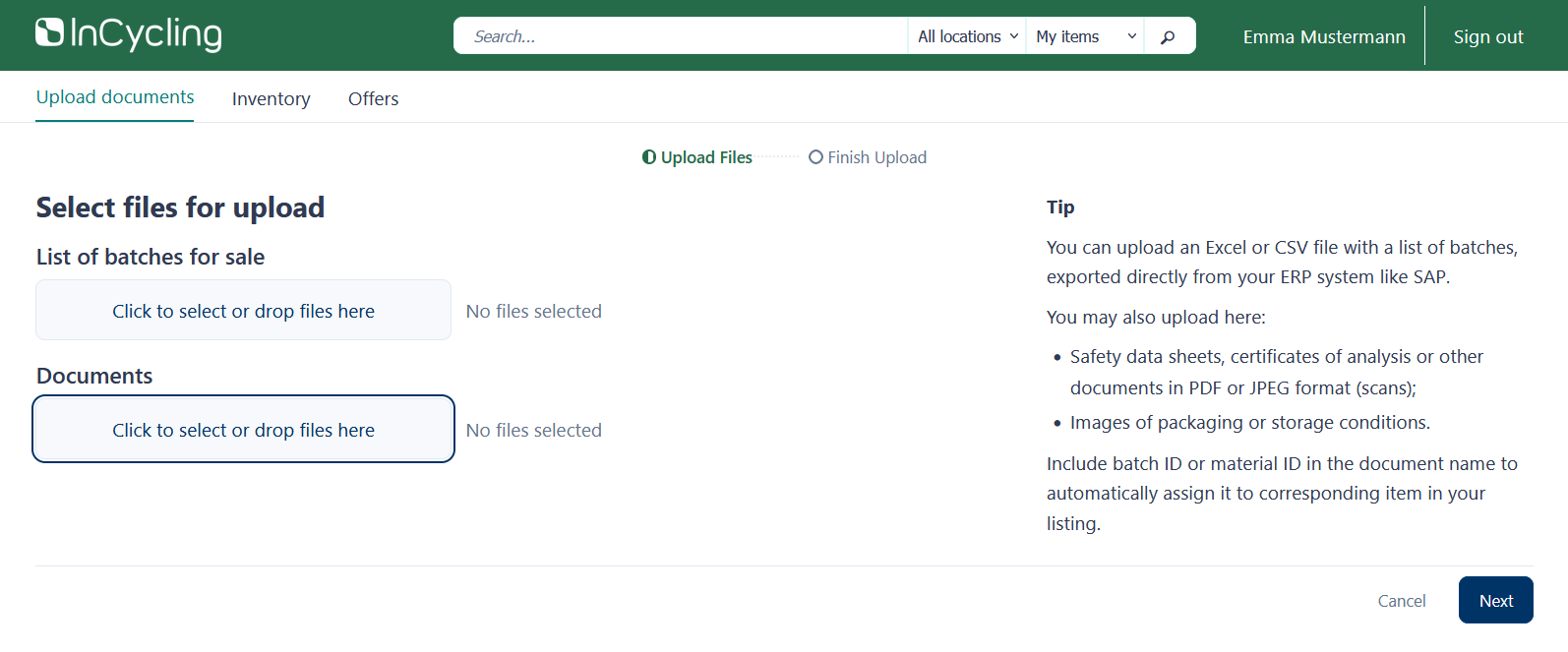Select files for Documents section
Screen dimensions: 1568x652
pos(244,430)
